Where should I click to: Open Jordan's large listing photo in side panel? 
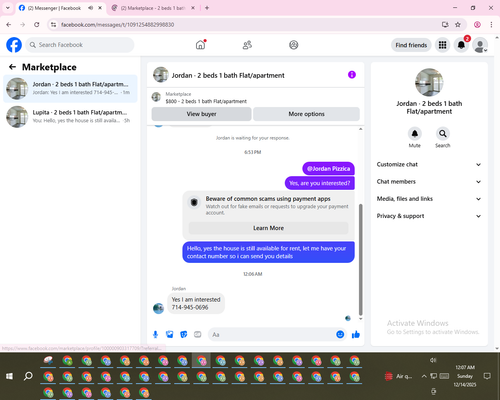click(429, 82)
